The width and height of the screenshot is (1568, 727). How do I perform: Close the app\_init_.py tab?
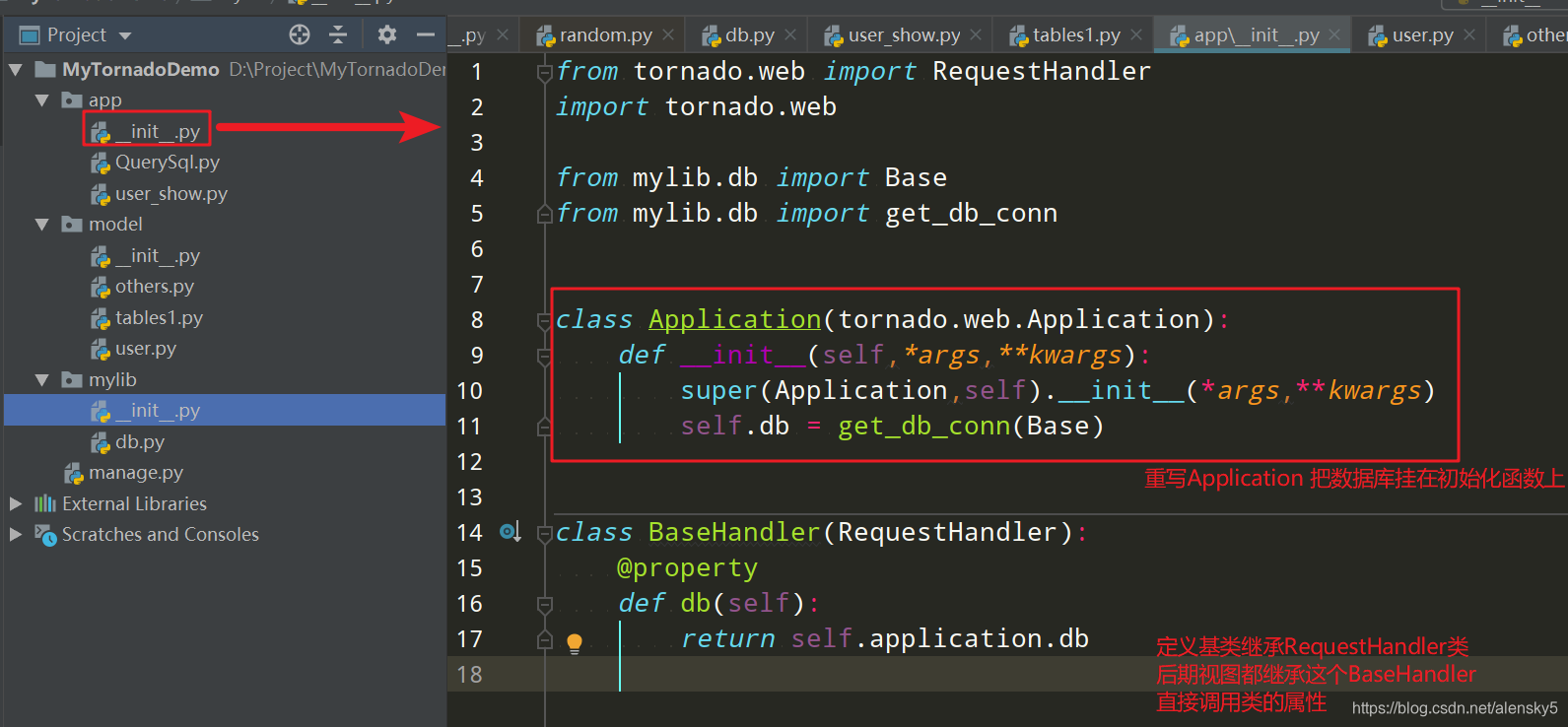point(1334,34)
